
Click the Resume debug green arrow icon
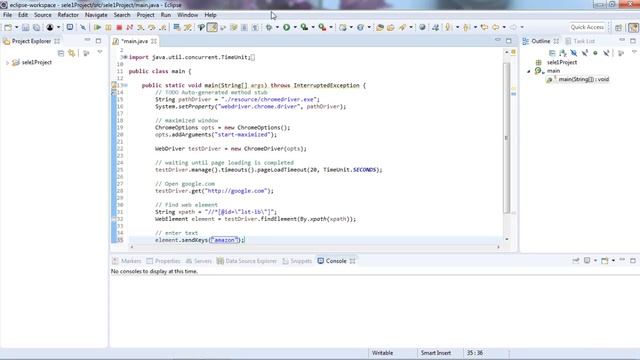point(97,27)
